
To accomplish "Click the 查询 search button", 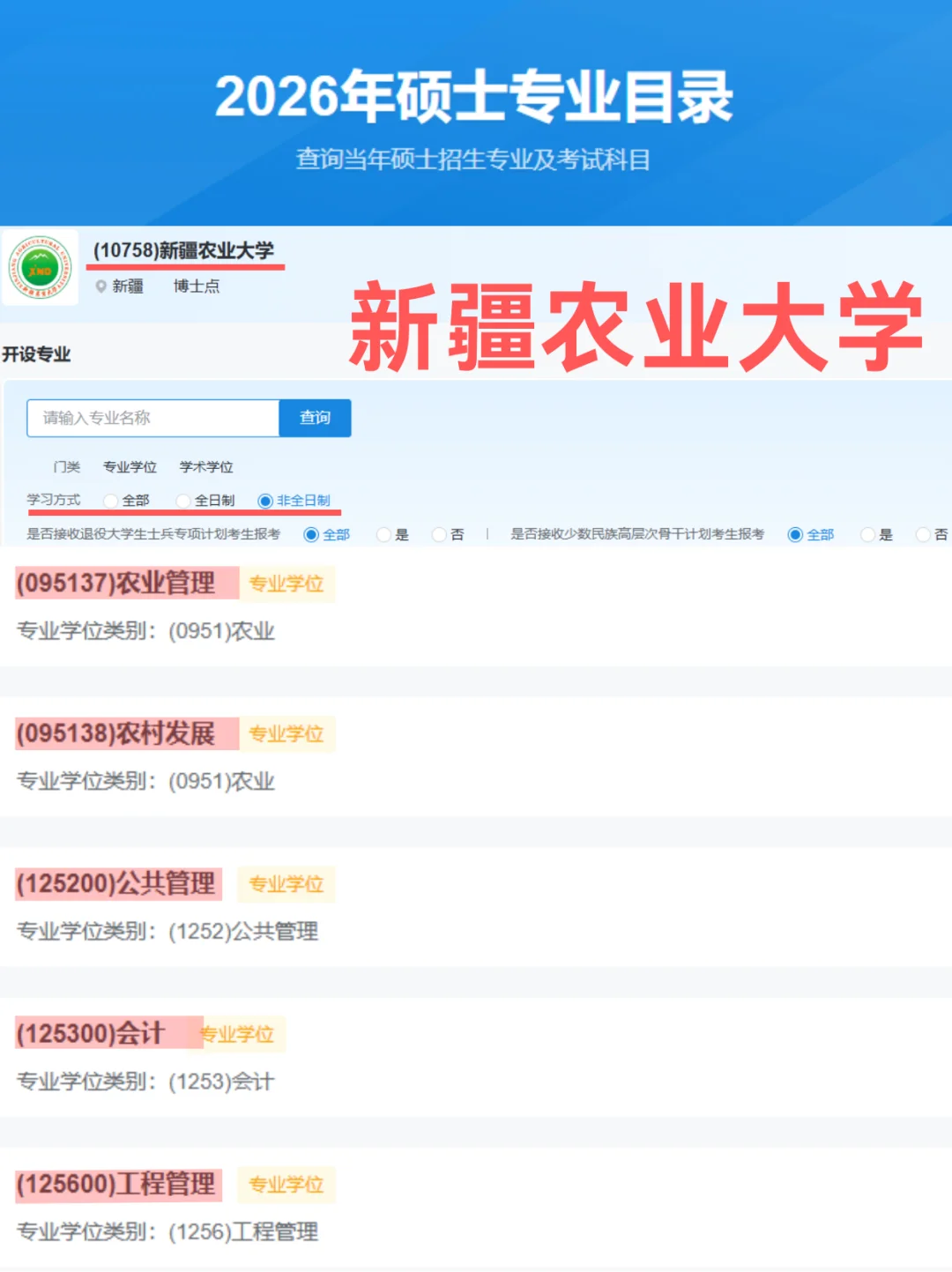I will point(315,418).
